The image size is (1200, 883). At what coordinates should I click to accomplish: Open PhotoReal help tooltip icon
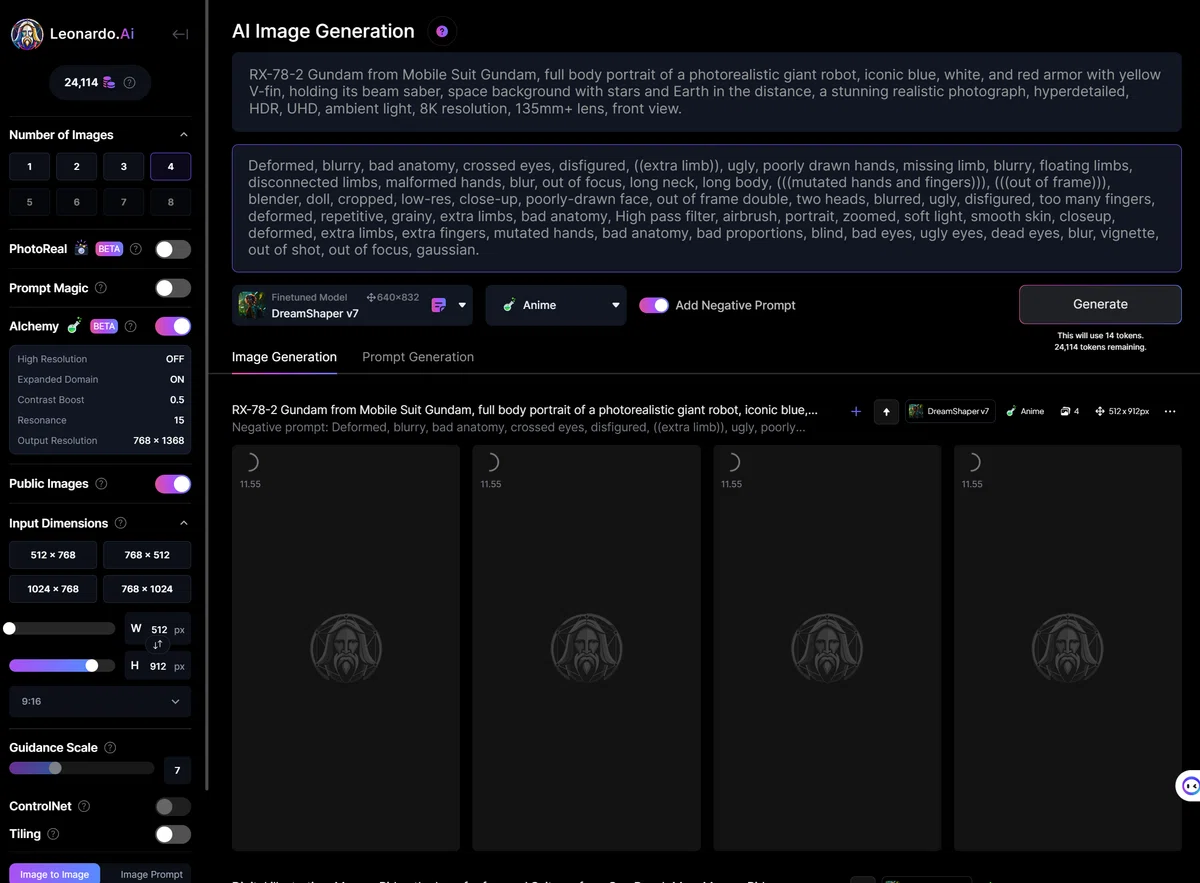(x=136, y=249)
